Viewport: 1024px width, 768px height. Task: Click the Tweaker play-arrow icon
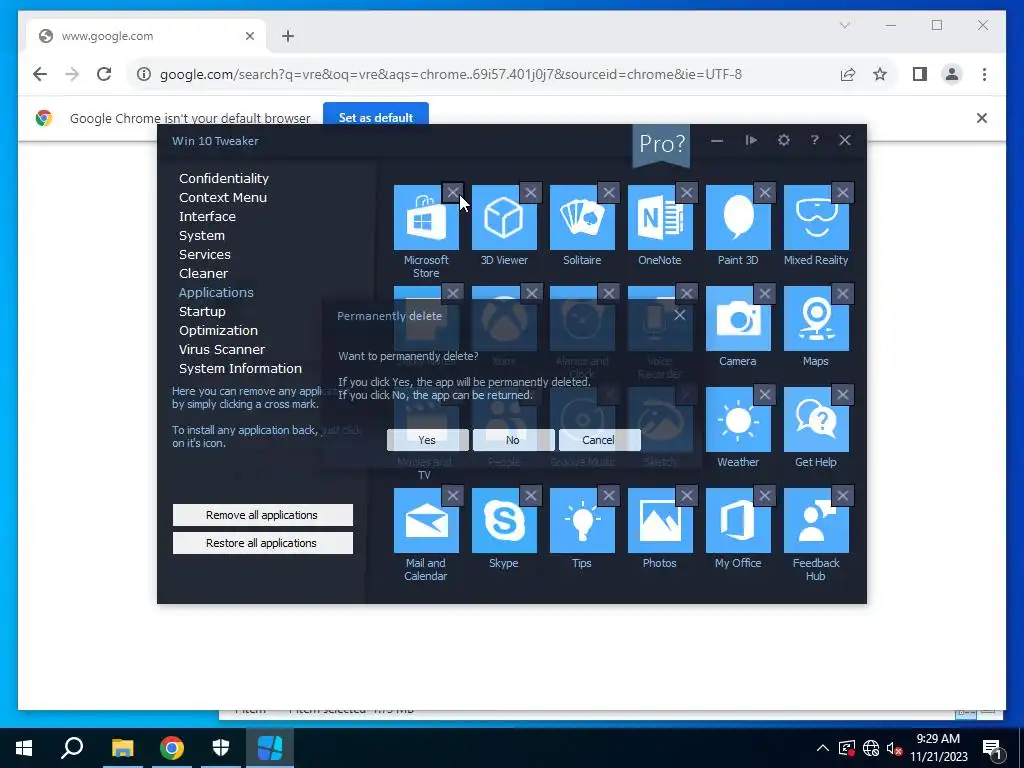click(751, 140)
